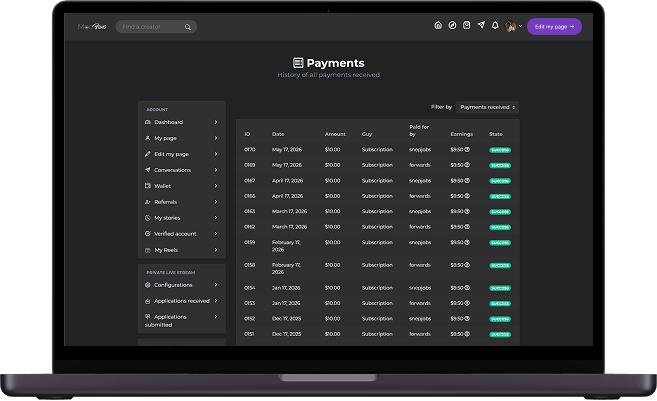Click the chevron next to Applications received
657x401 pixels.
click(216, 300)
